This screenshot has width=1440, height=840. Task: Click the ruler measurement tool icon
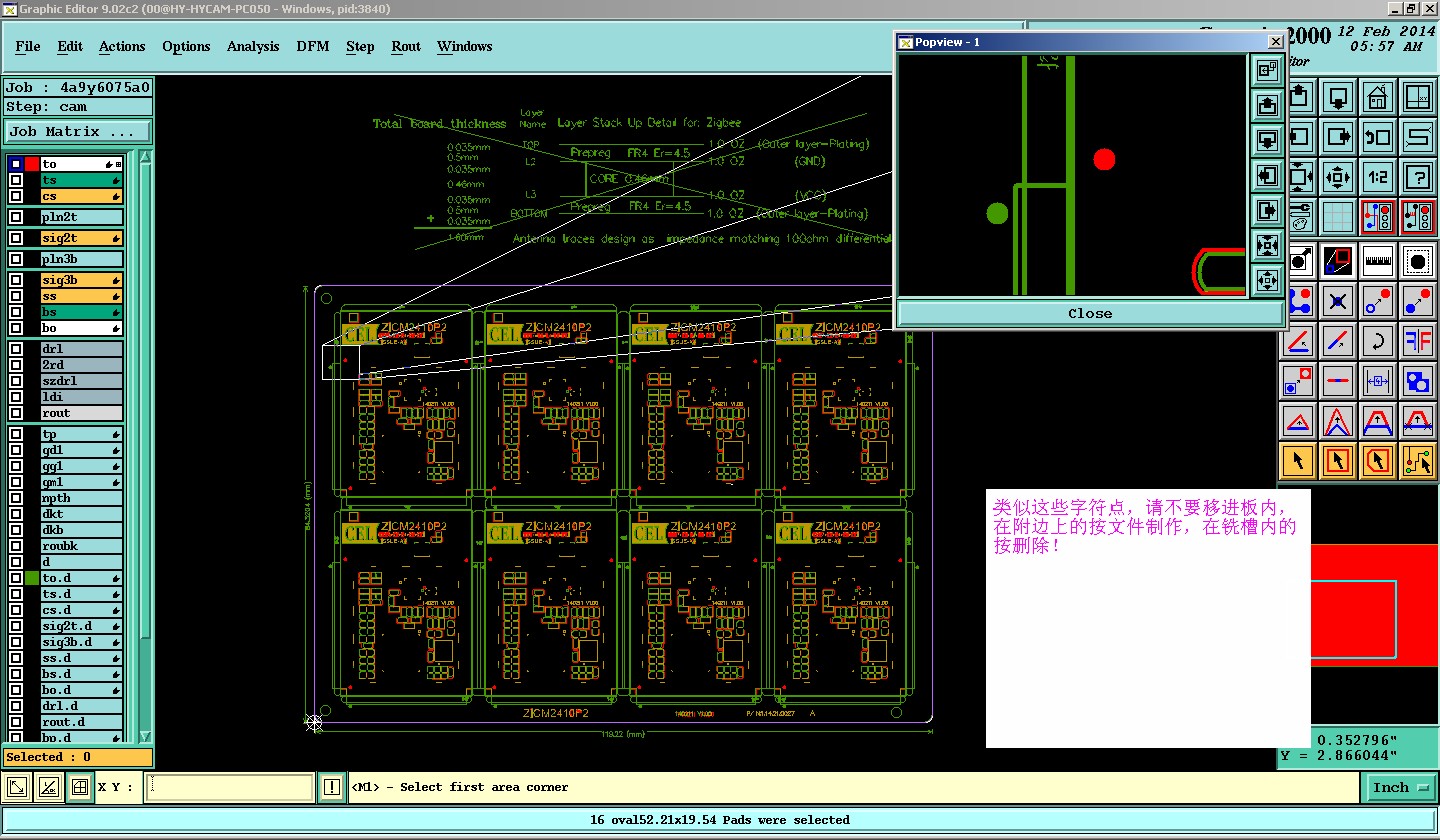[x=1378, y=262]
